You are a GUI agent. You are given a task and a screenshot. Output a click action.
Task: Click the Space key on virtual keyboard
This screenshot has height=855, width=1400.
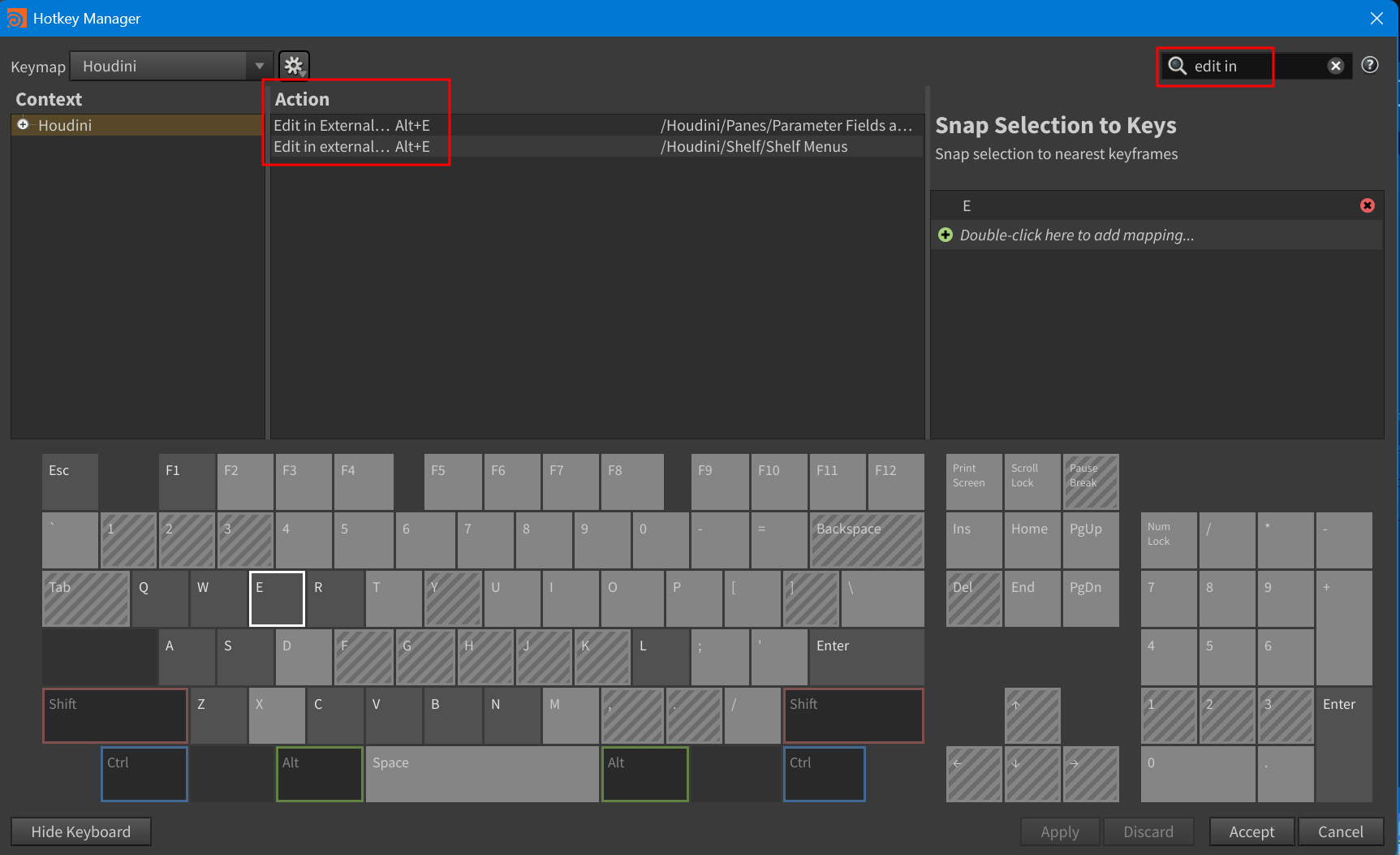(x=482, y=774)
